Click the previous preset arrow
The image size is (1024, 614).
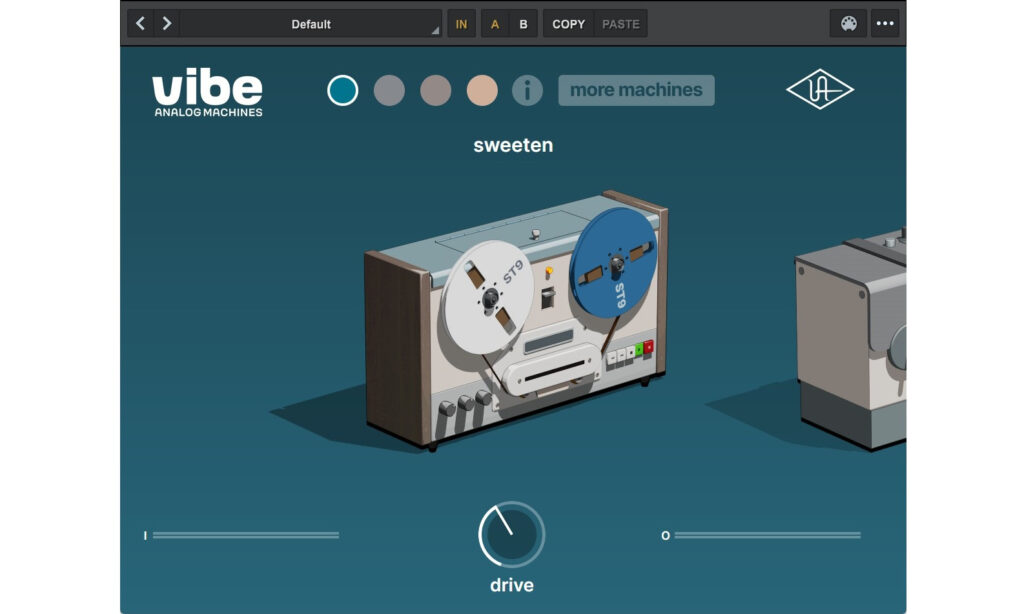[140, 24]
